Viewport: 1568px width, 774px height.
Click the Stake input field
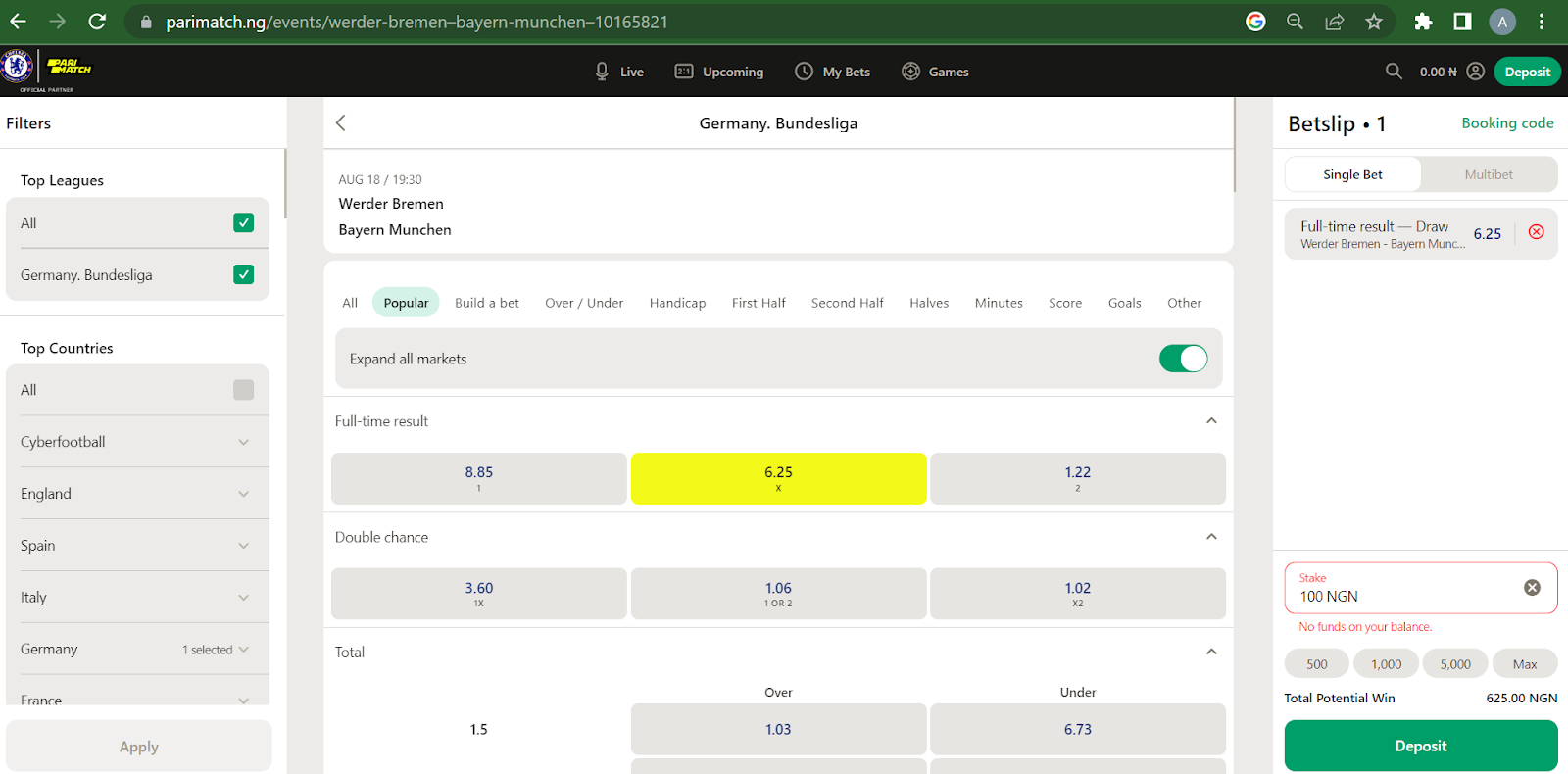[1421, 588]
